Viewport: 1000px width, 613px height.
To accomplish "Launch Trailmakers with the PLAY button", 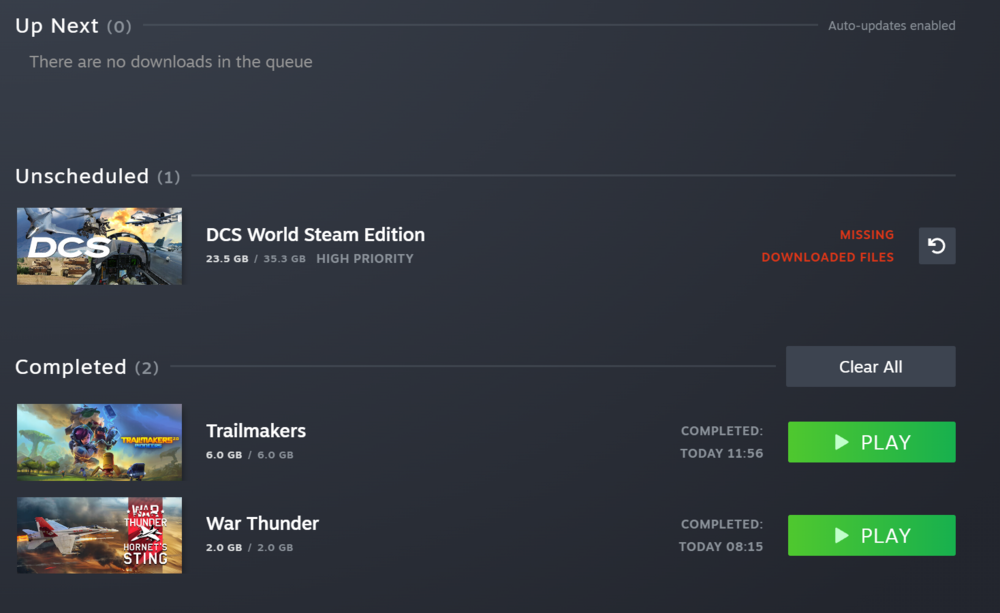I will [871, 442].
